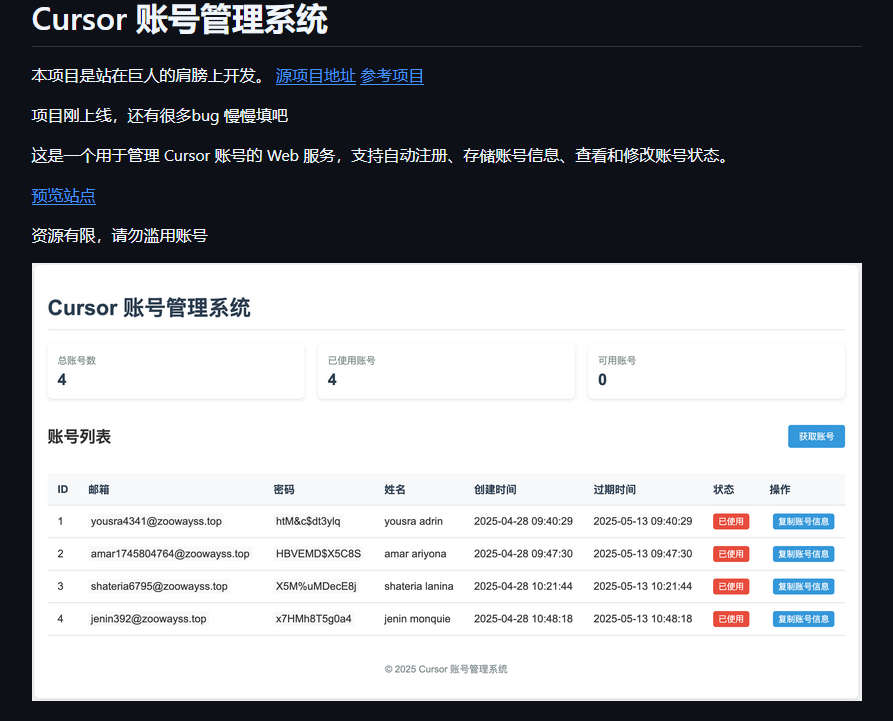The width and height of the screenshot is (893, 721).
Task: Open the 源项目地址 link
Action: click(x=316, y=76)
